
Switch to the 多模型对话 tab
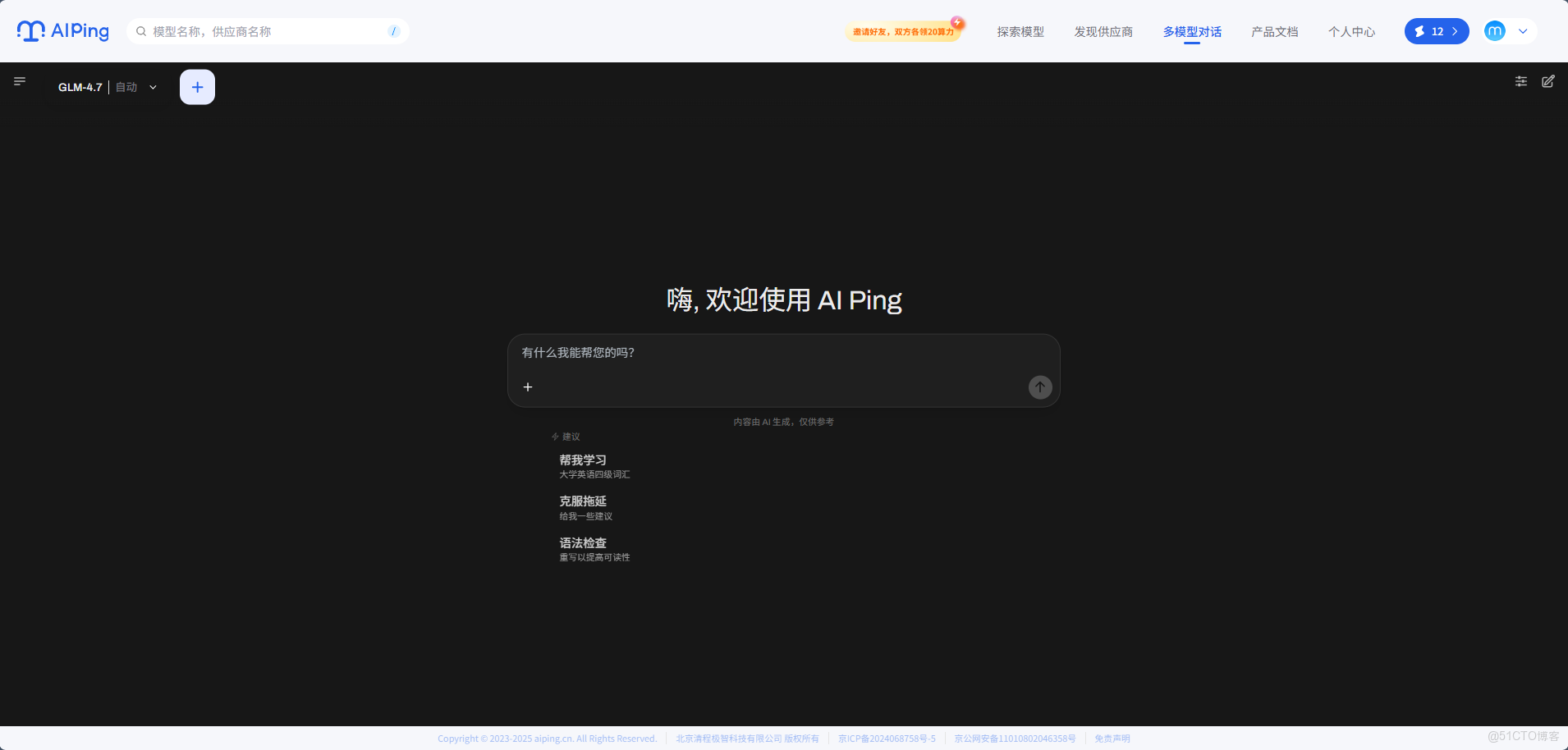tap(1192, 32)
